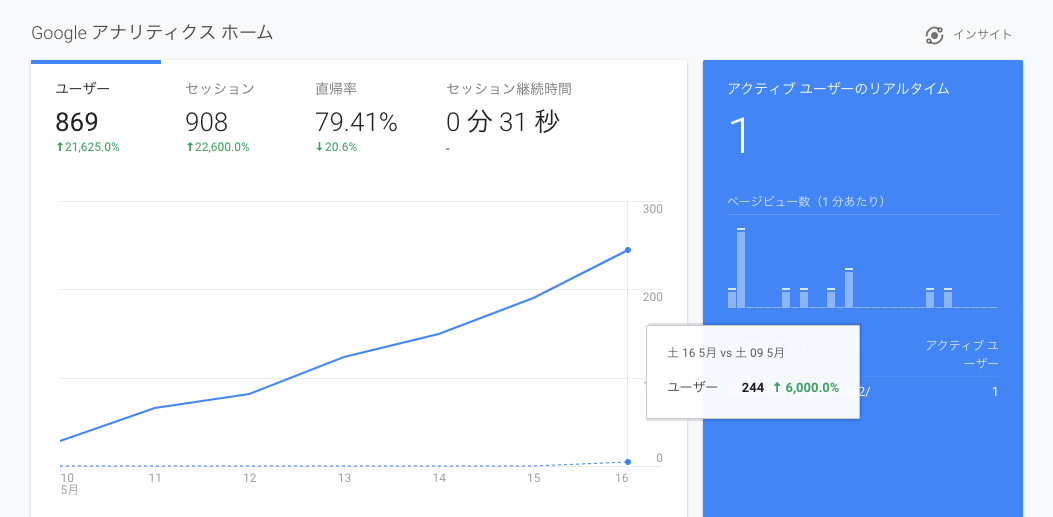Click the 22,600.0% sessions change indicator
This screenshot has width=1053, height=517.
pos(218,147)
